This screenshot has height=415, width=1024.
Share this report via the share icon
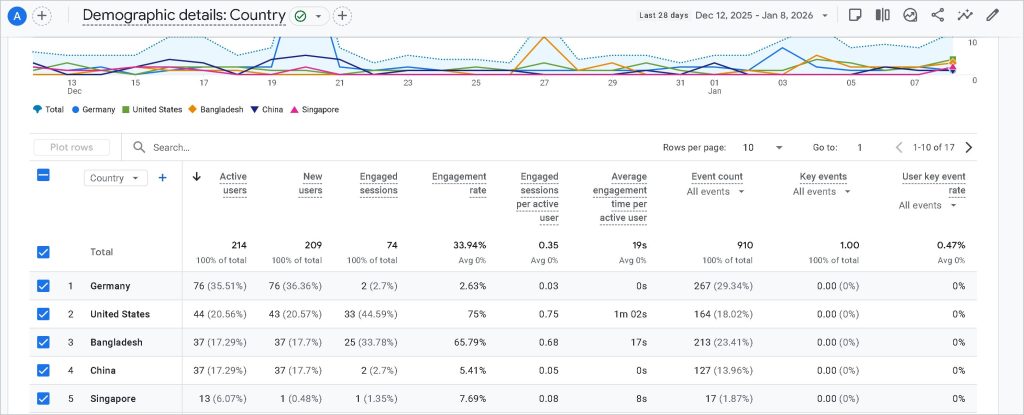click(938, 15)
